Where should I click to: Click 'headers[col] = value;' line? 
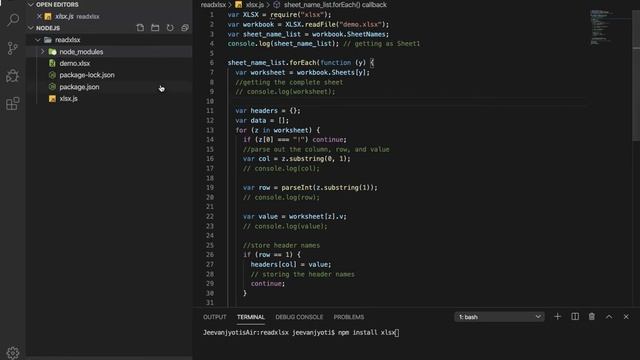tap(291, 264)
